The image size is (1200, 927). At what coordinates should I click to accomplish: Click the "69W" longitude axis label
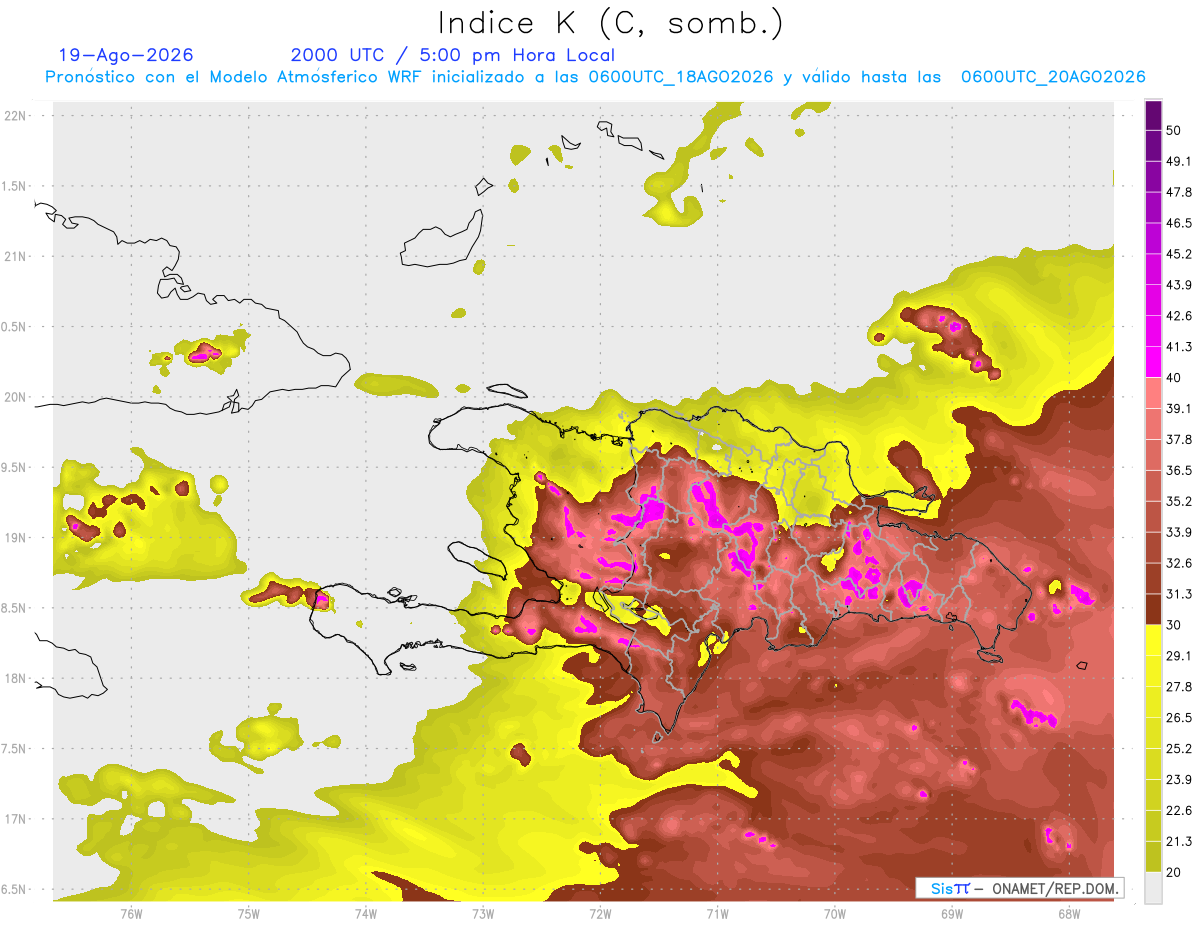[952, 913]
